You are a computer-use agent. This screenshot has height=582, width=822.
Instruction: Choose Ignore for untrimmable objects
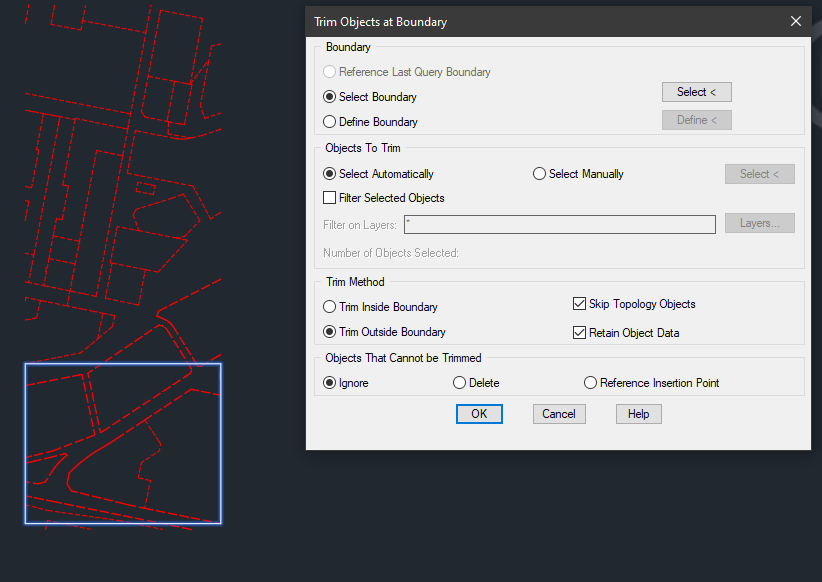pyautogui.click(x=330, y=382)
